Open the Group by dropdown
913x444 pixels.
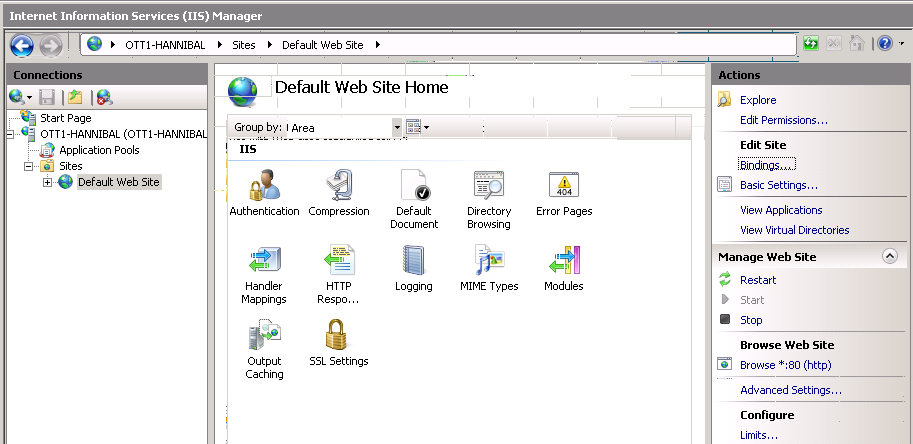(396, 127)
